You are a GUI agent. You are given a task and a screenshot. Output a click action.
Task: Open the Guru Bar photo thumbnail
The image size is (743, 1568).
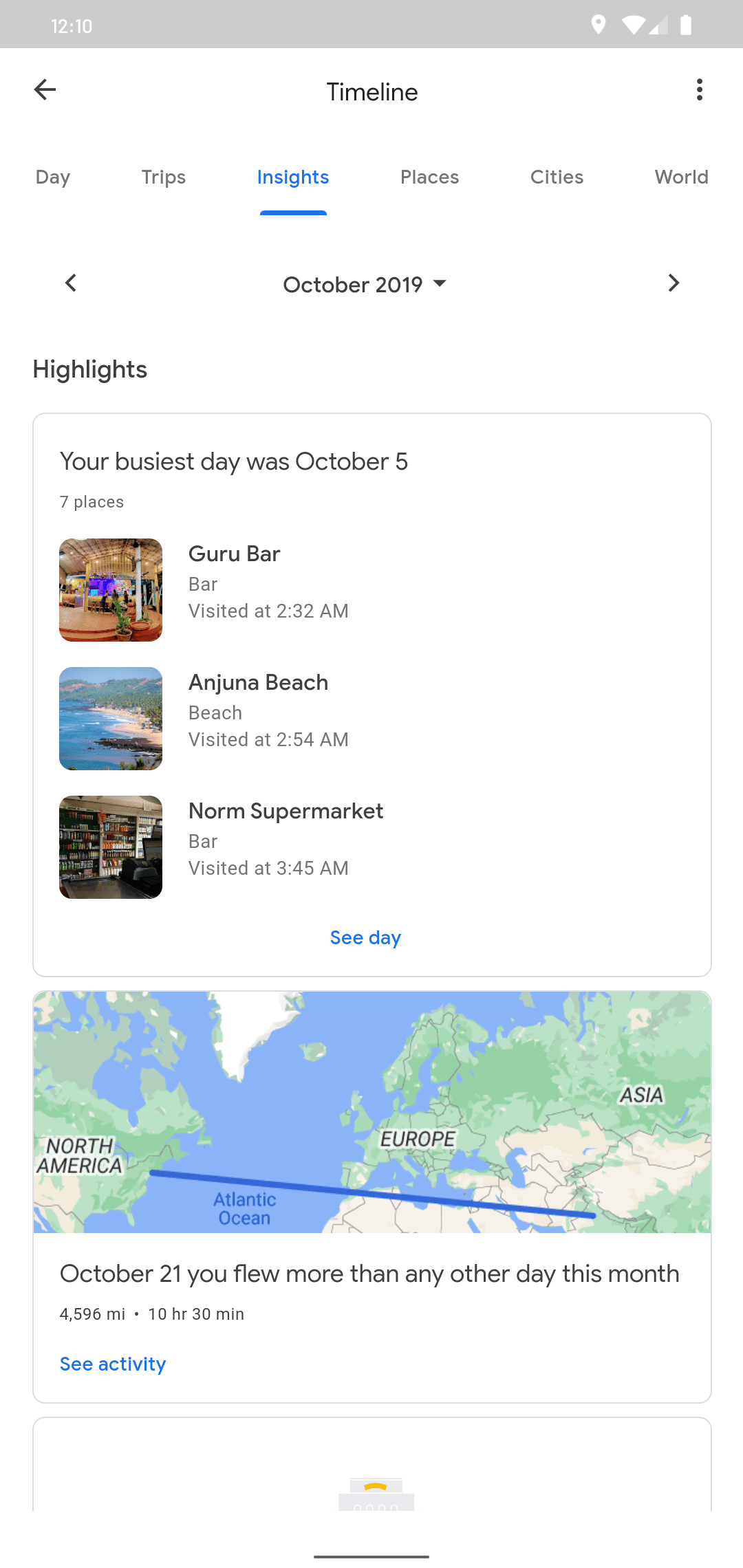[111, 590]
